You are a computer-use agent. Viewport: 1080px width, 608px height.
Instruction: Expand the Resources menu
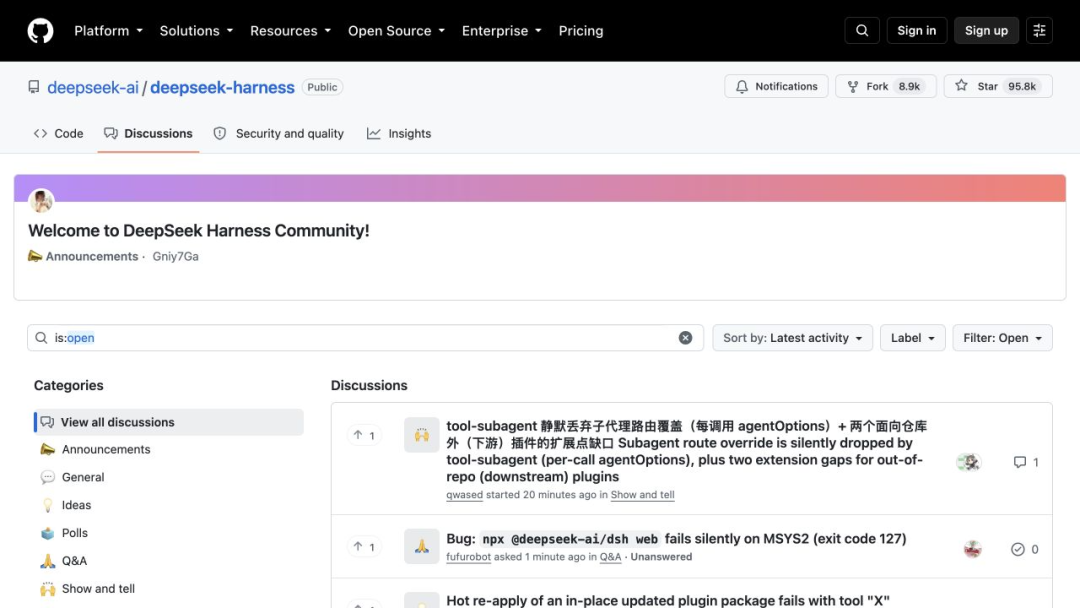pos(291,31)
